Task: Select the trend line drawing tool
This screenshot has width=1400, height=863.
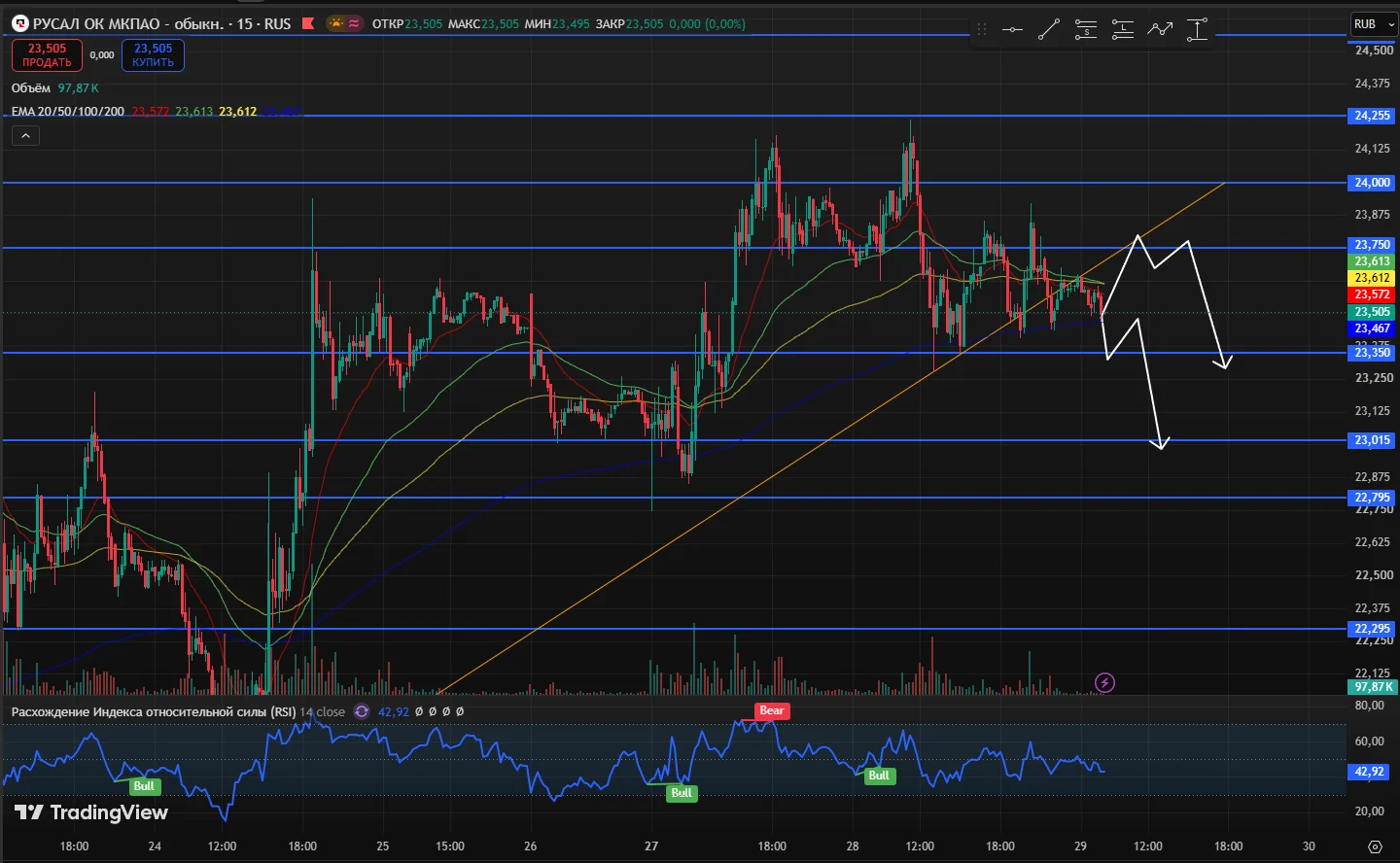Action: [1048, 30]
